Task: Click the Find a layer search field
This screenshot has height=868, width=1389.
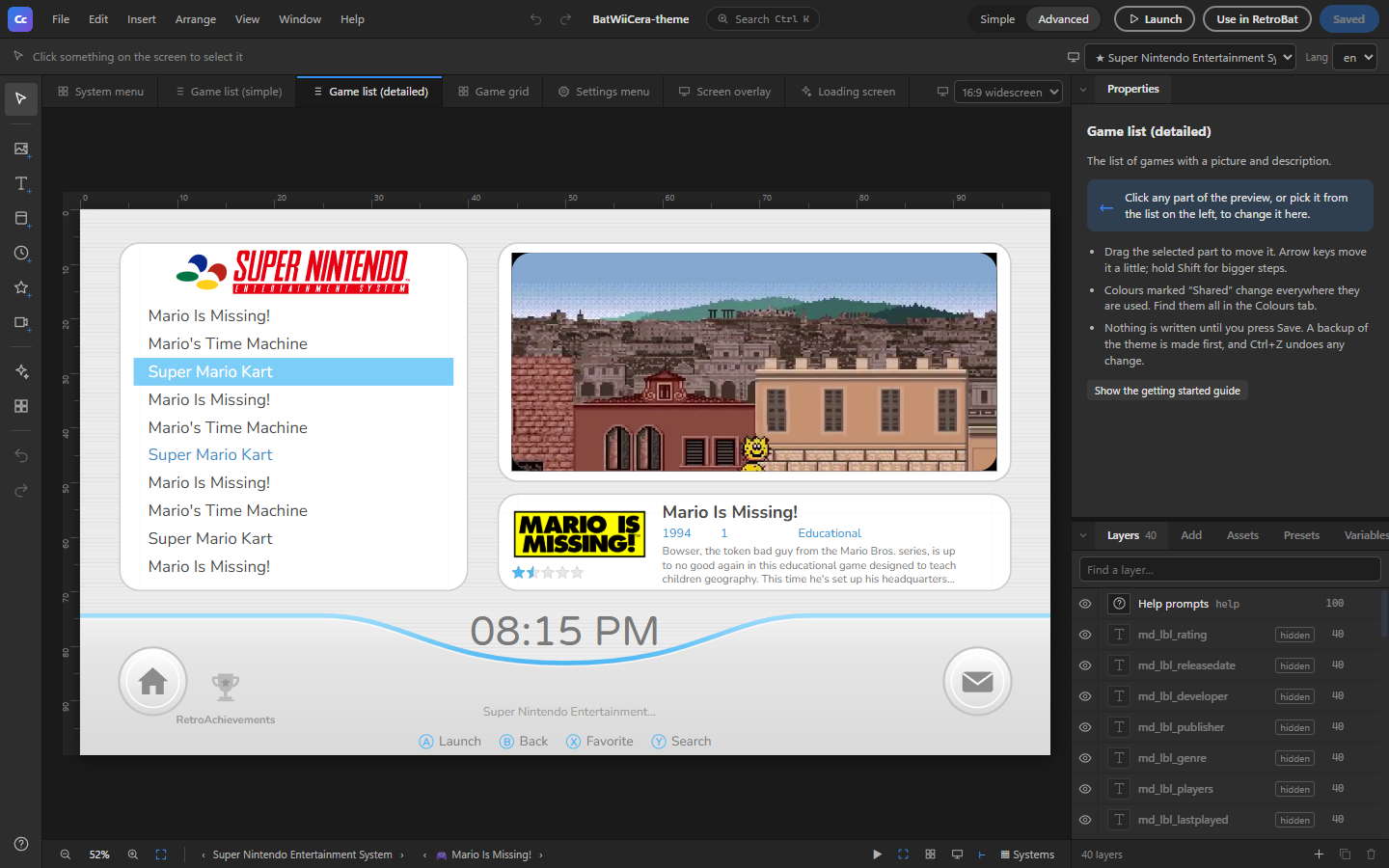Action: pos(1230,570)
